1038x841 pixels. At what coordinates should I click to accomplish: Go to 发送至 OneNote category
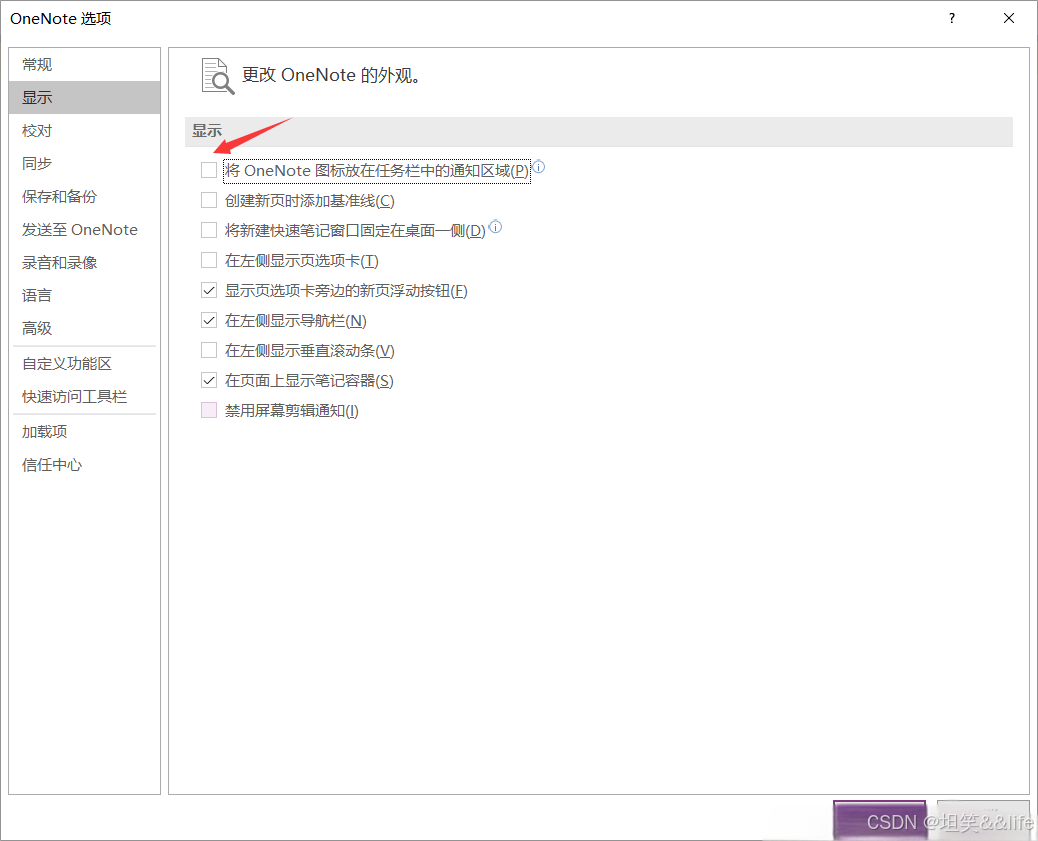pos(84,230)
